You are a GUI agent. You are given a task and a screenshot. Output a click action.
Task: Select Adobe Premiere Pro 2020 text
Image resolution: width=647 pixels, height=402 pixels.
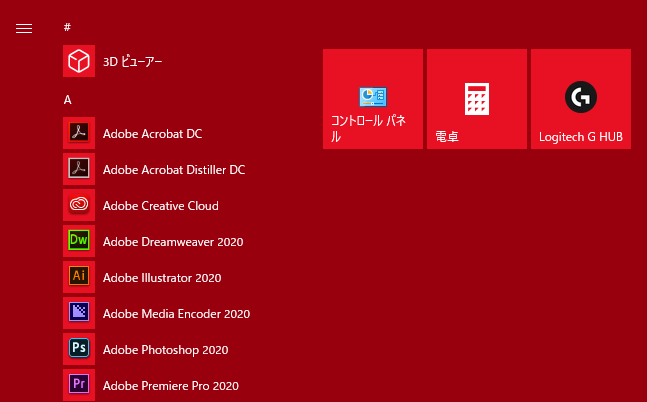tap(171, 386)
